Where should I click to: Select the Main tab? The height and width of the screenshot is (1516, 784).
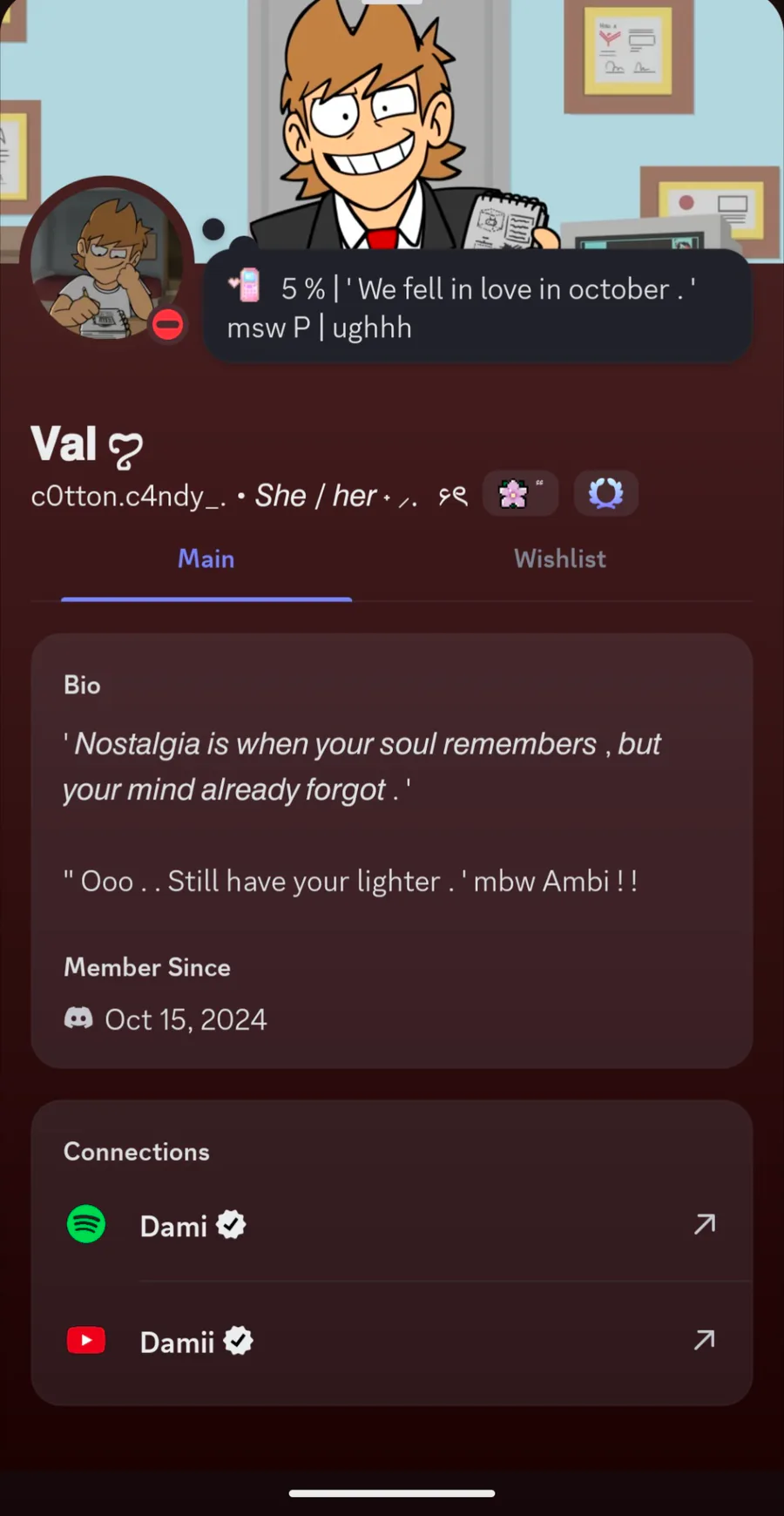(206, 559)
